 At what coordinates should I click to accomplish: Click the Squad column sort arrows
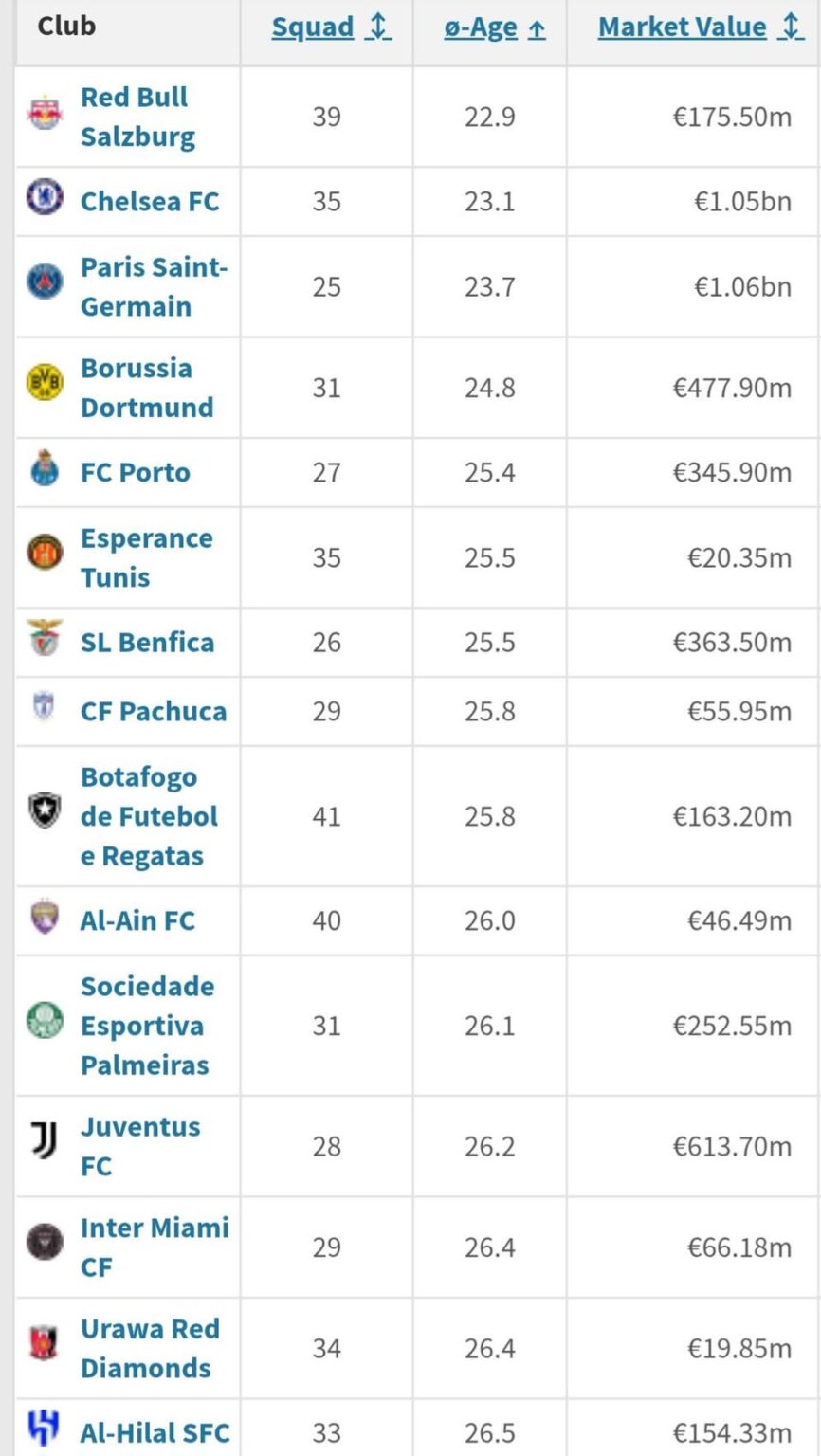click(x=376, y=27)
